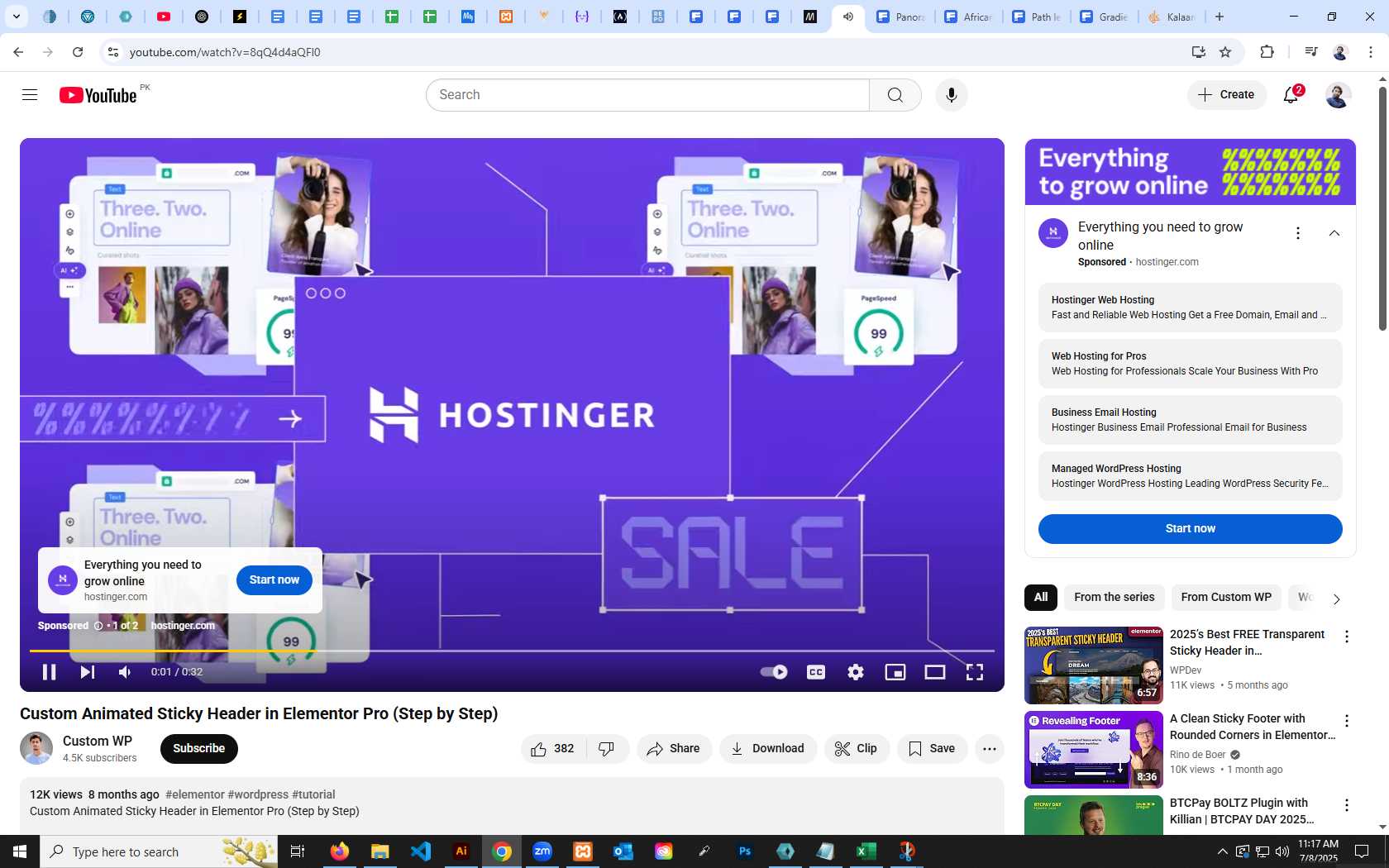
Task: Click the #elementor hashtag
Action: click(195, 795)
